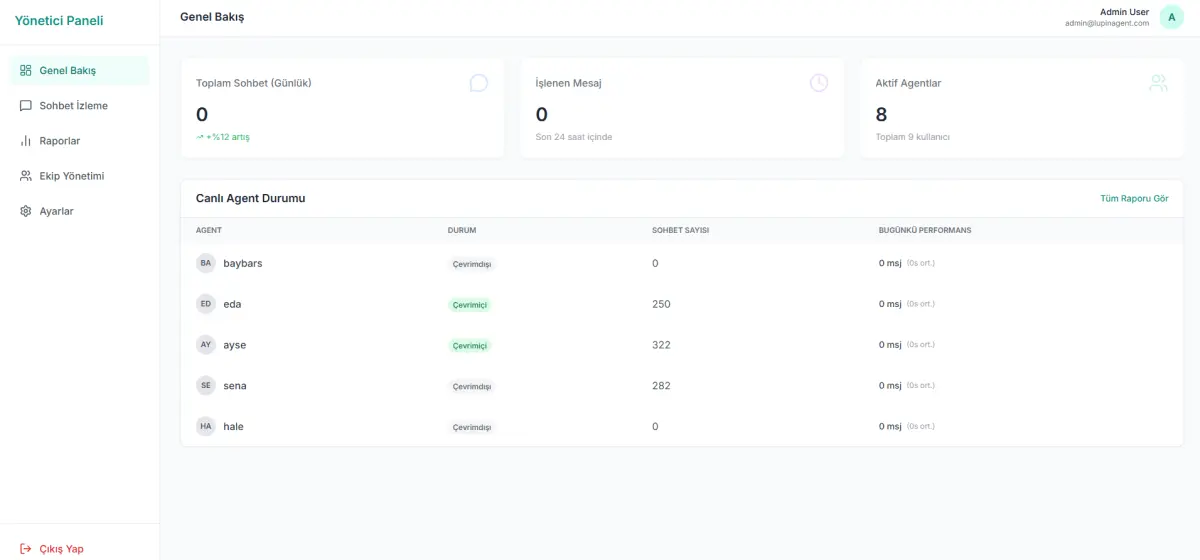Select the agent name hale
The width and height of the screenshot is (1200, 560).
click(x=233, y=426)
